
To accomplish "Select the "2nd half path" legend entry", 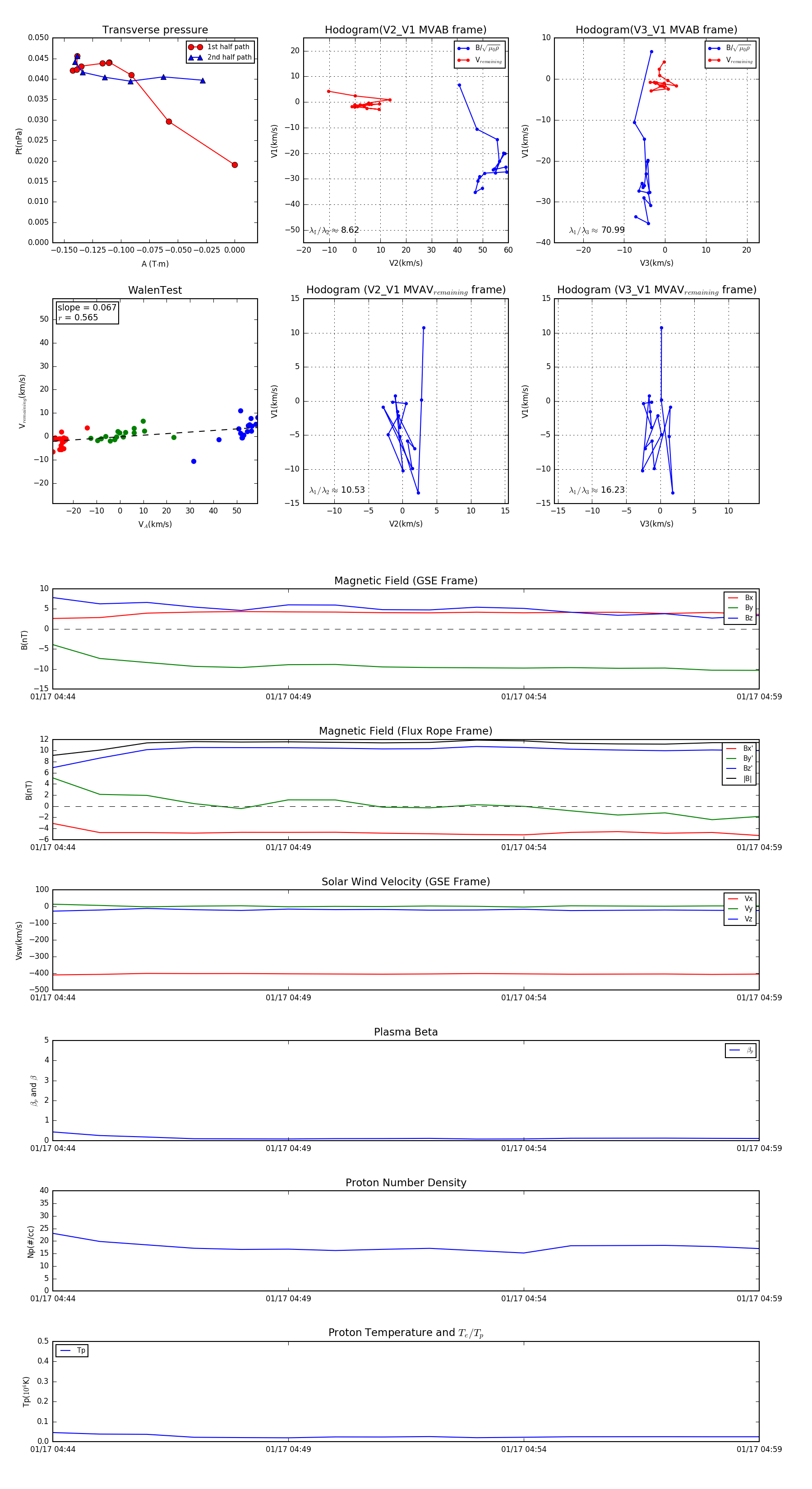I will (x=220, y=57).
